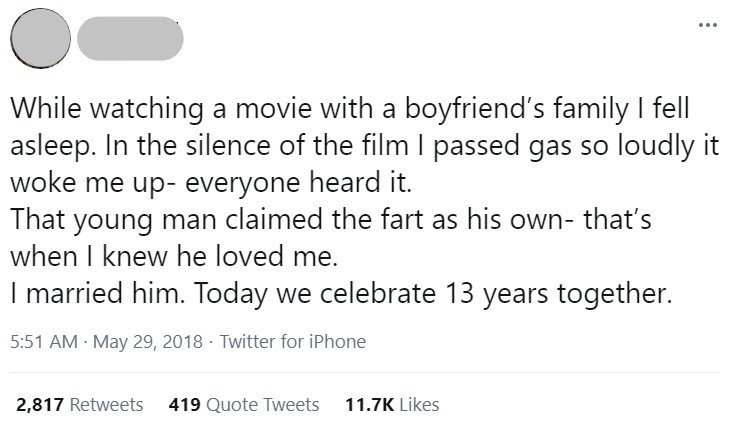The image size is (733, 428).
Task: Click the May 29, 2018 date
Action: tap(148, 342)
